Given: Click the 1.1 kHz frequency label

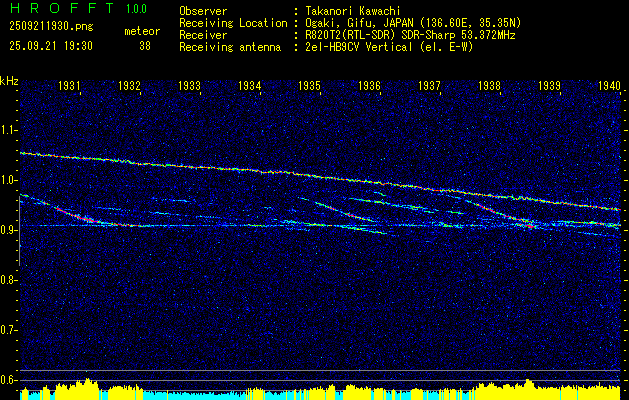Looking at the screenshot, I should 8,130.
